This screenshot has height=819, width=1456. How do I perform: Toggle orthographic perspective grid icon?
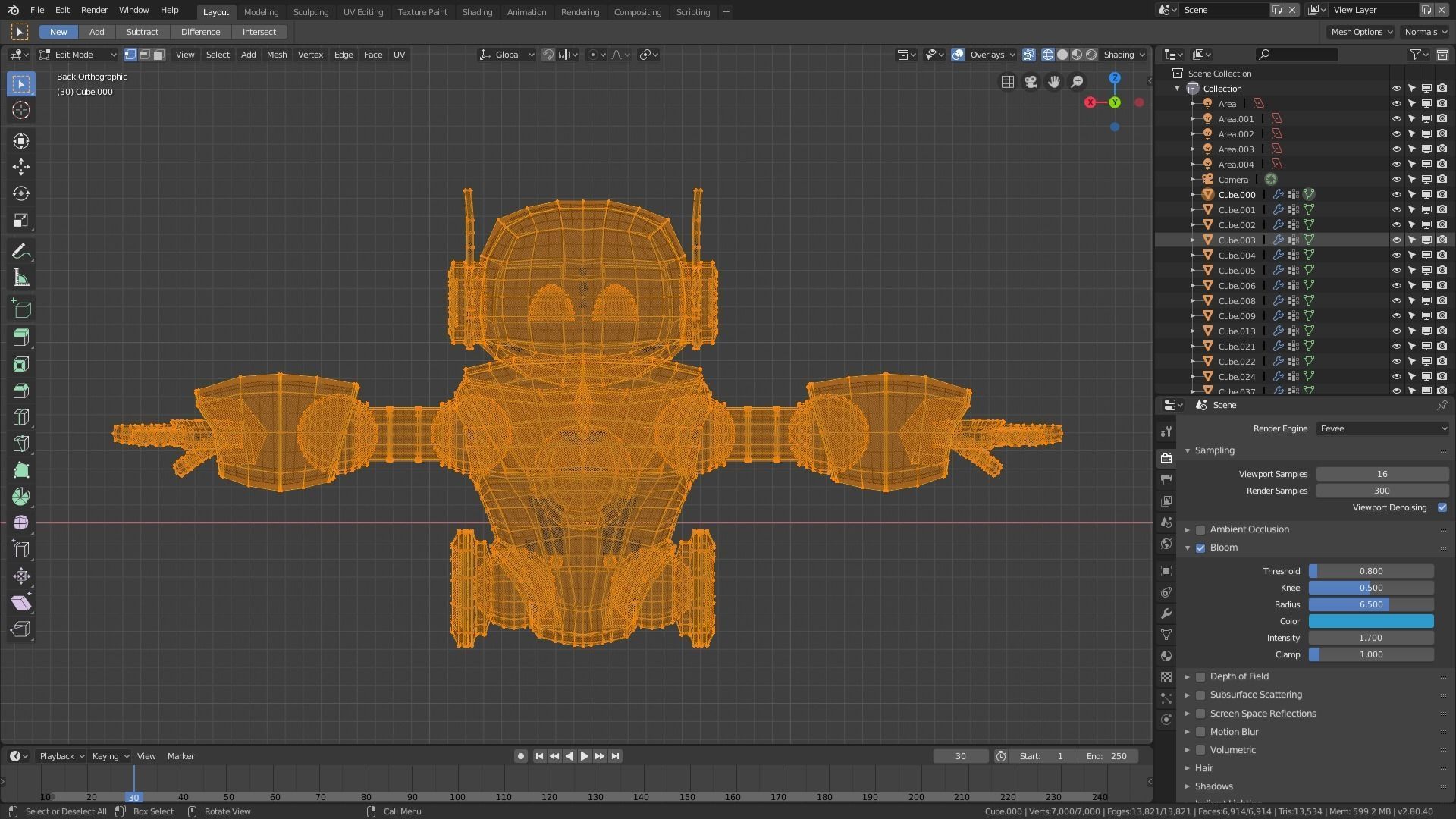[1008, 82]
